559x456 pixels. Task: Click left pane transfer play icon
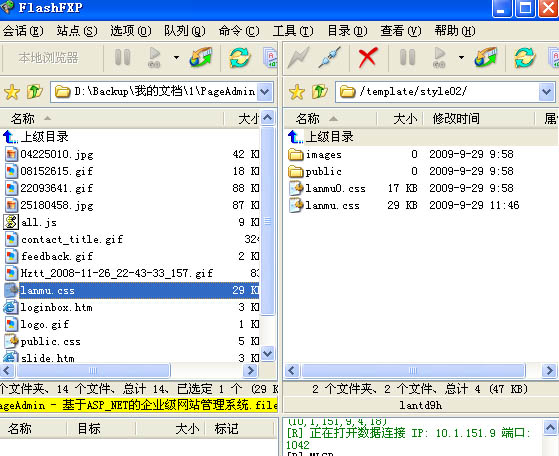click(x=154, y=57)
